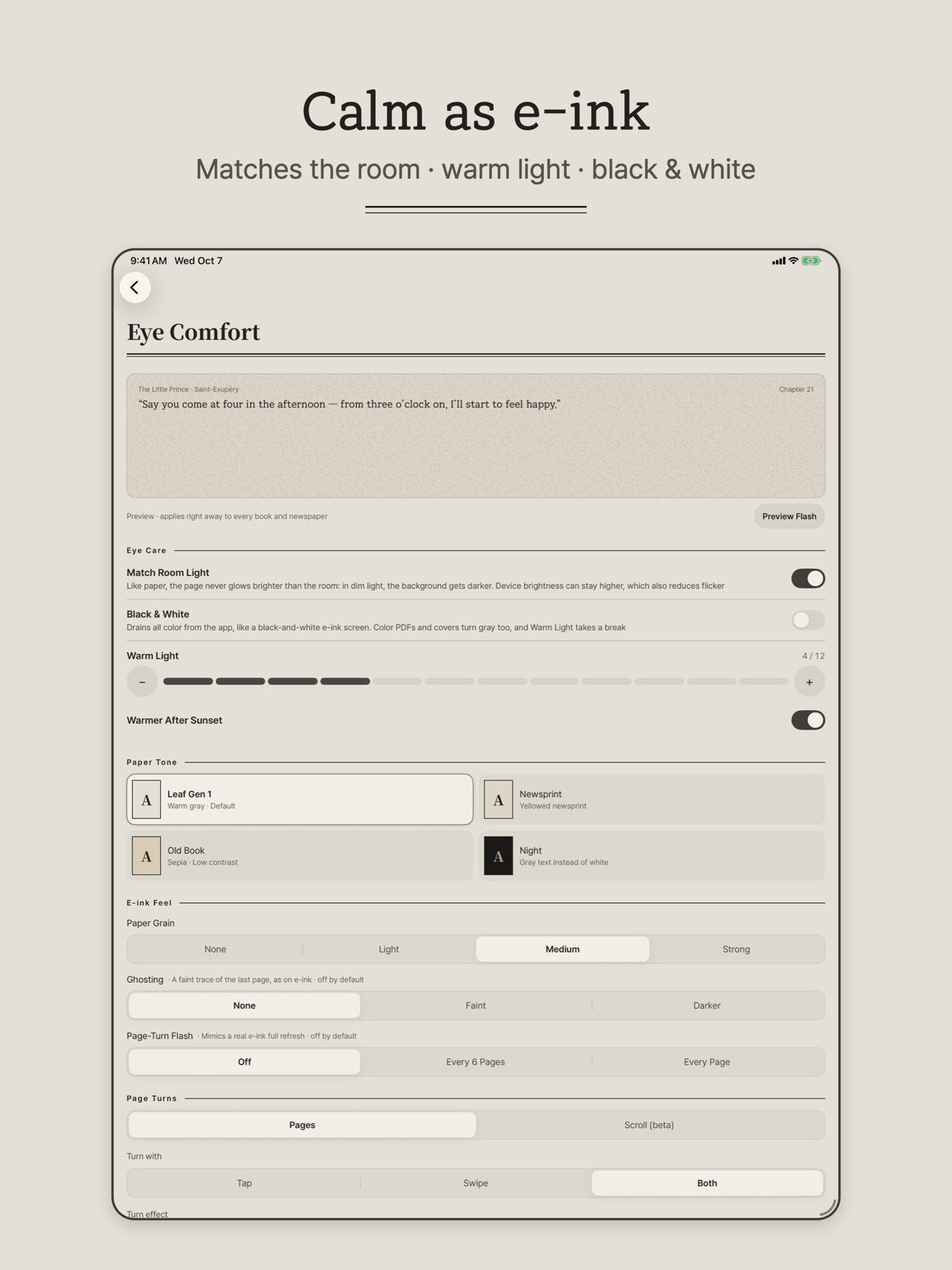The width and height of the screenshot is (952, 1270).
Task: Tap the Chapter 21 label in preview
Action: (x=796, y=389)
